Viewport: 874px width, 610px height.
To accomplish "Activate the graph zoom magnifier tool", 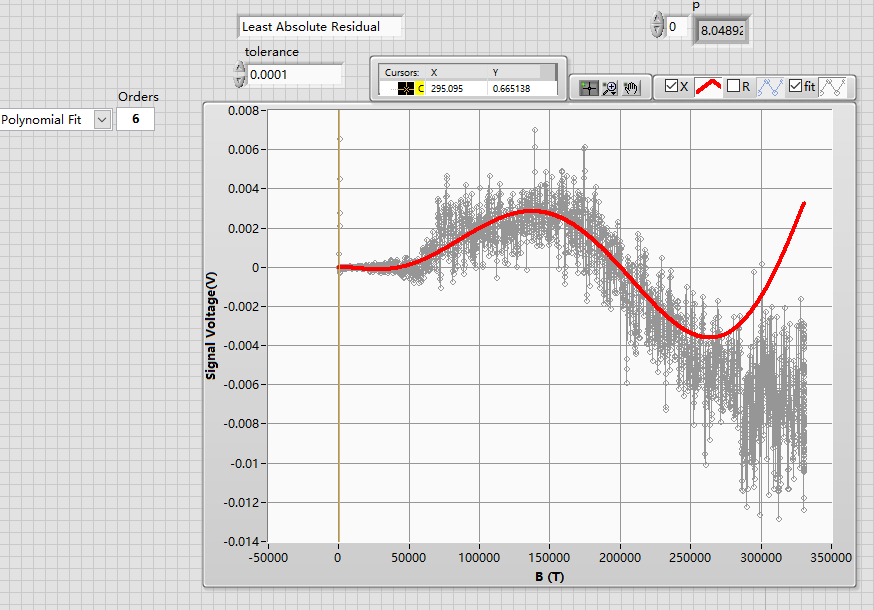I will coord(610,88).
